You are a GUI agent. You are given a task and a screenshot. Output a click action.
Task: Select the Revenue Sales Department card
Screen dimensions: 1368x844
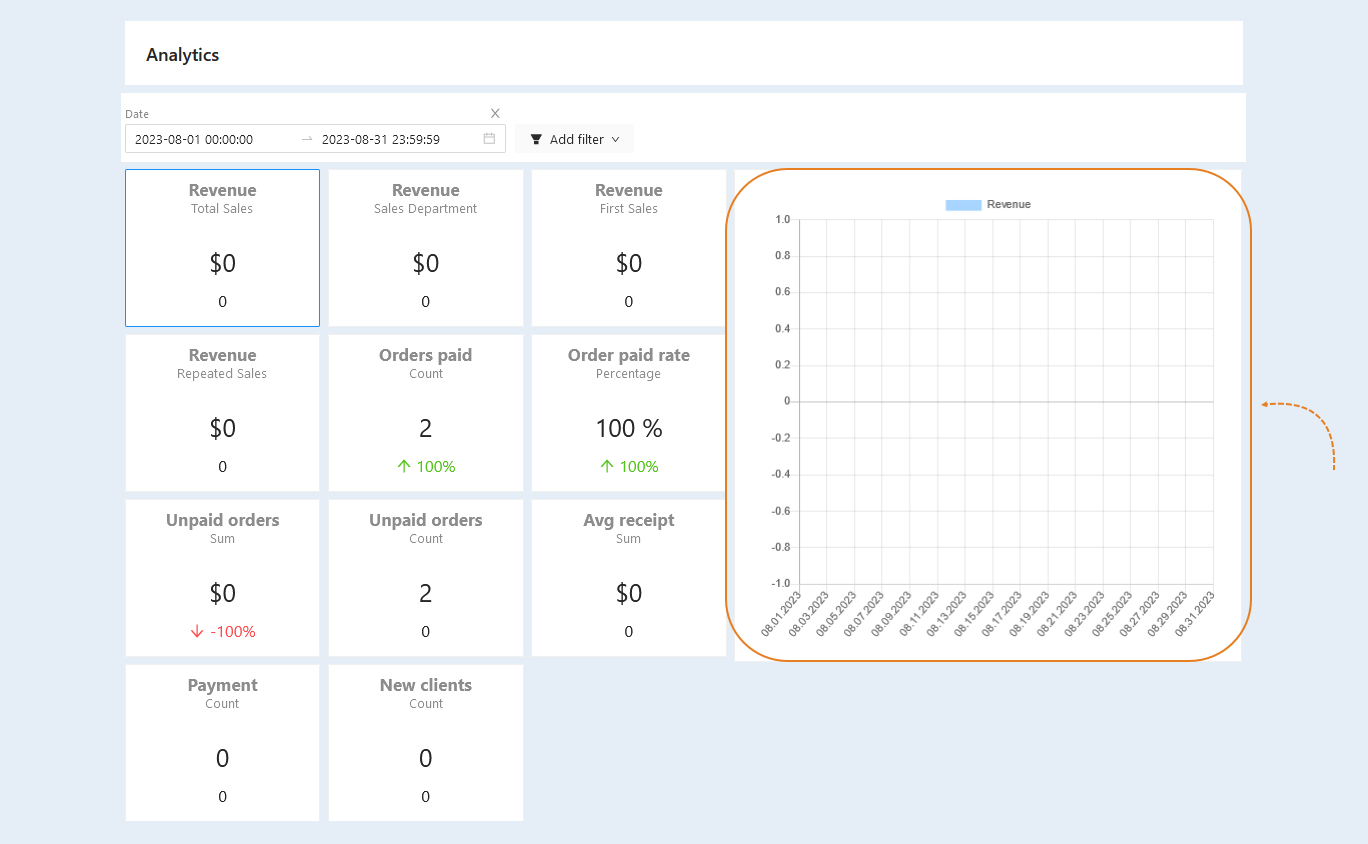pos(426,248)
